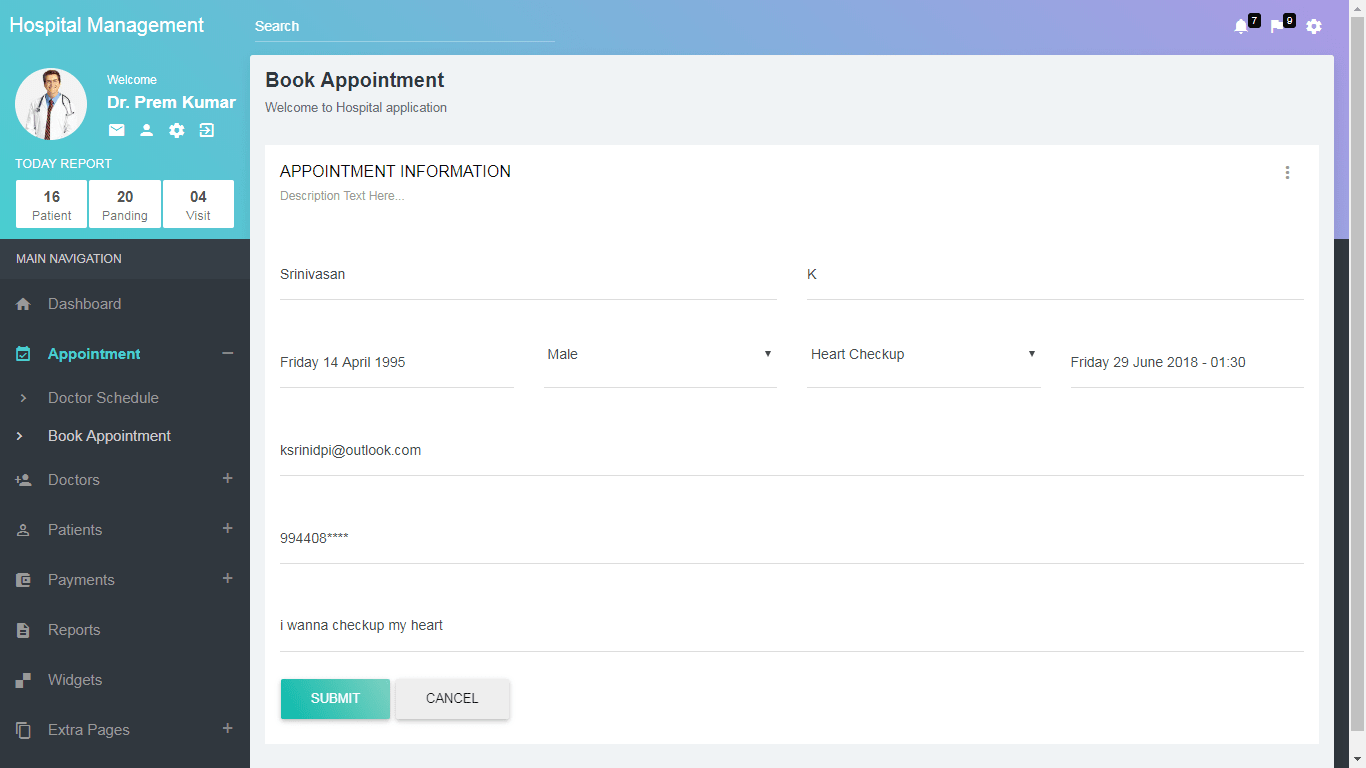Click the last name field K
Image resolution: width=1366 pixels, height=768 pixels.
(1055, 274)
